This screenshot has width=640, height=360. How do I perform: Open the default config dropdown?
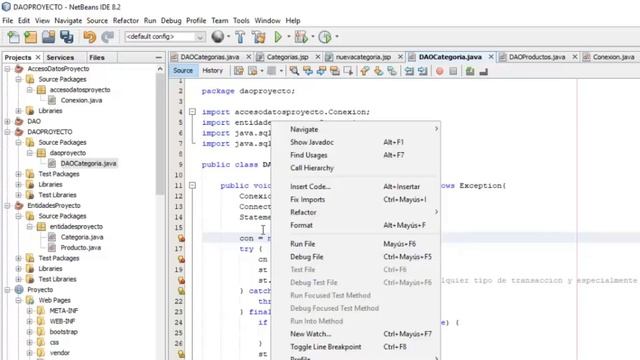click(x=200, y=37)
